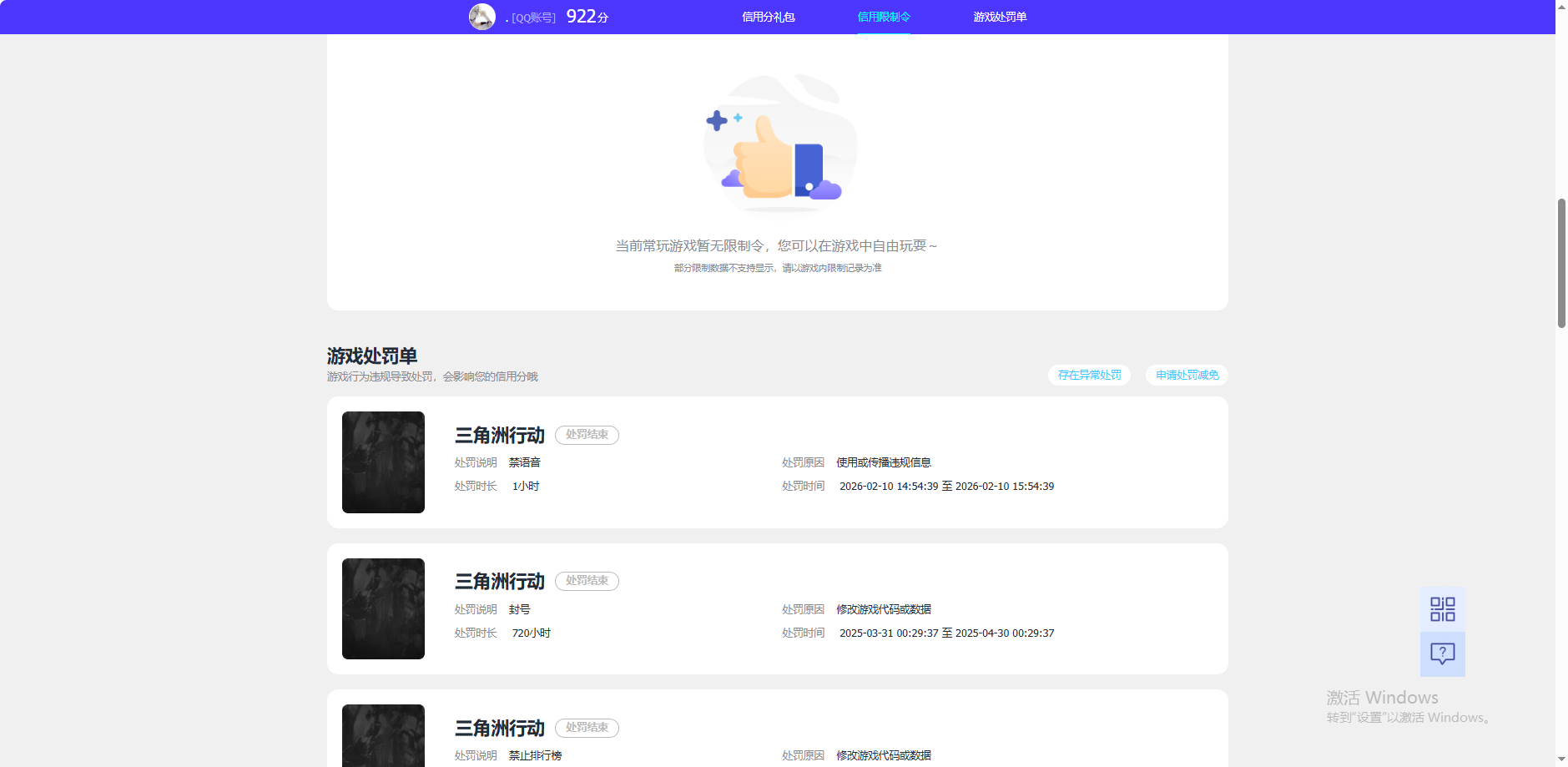
Task: Switch to 信用分礼包 tab
Action: coord(768,17)
